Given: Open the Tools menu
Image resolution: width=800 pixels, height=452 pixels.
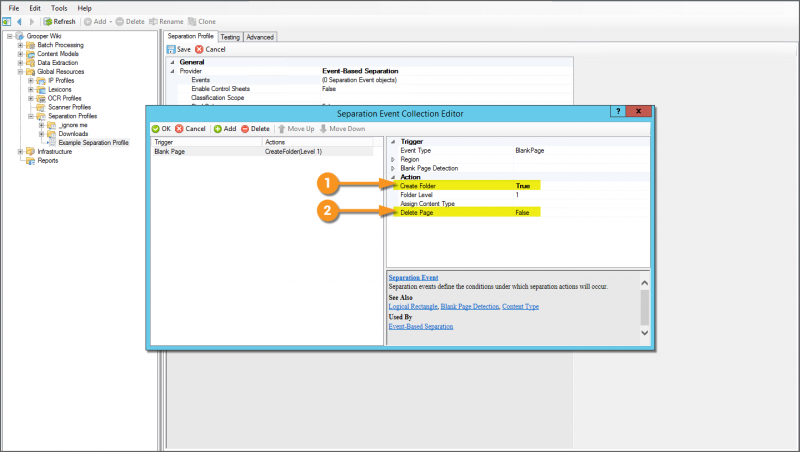Looking at the screenshot, I should click(x=59, y=8).
